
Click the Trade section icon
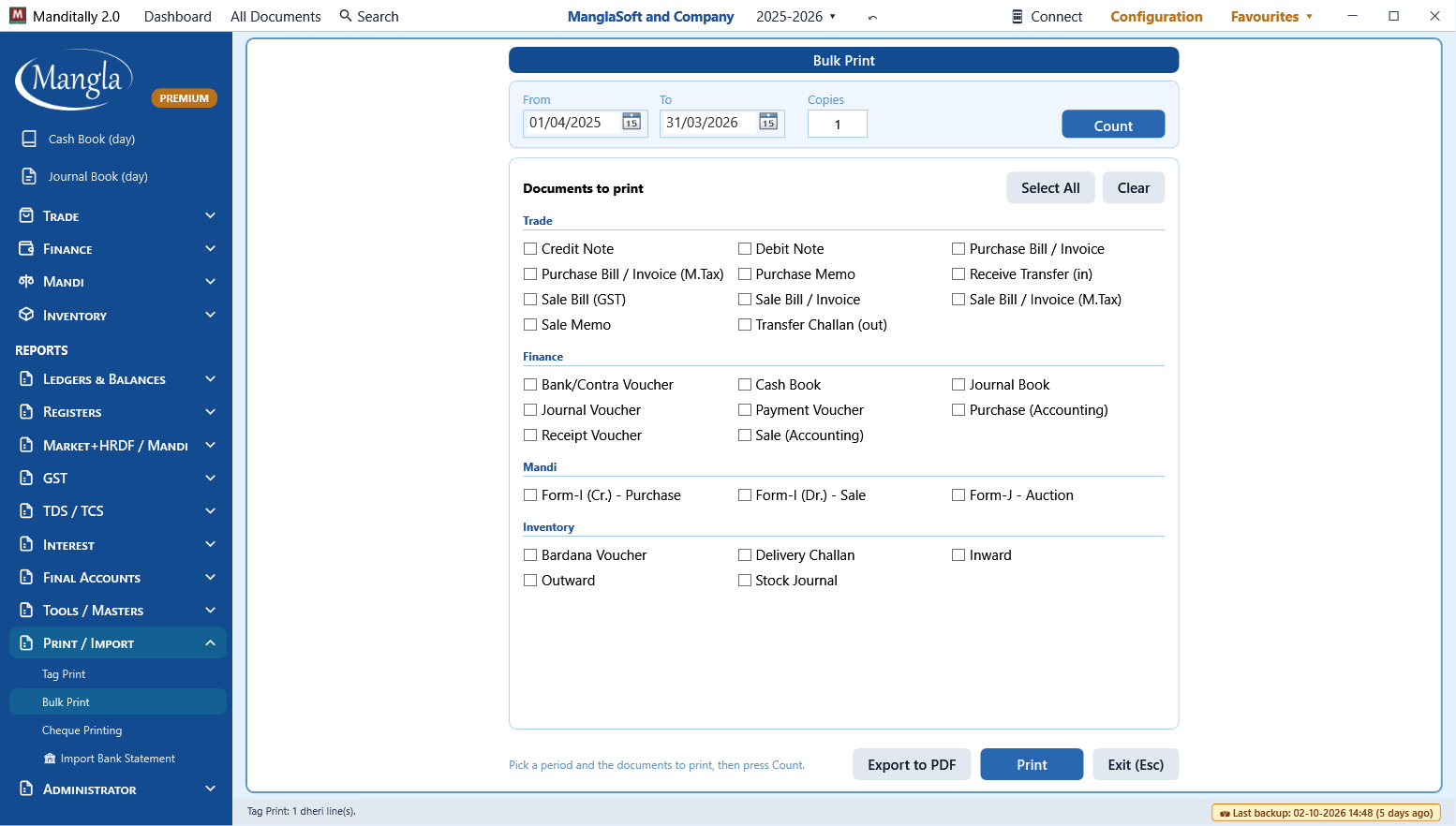(26, 215)
